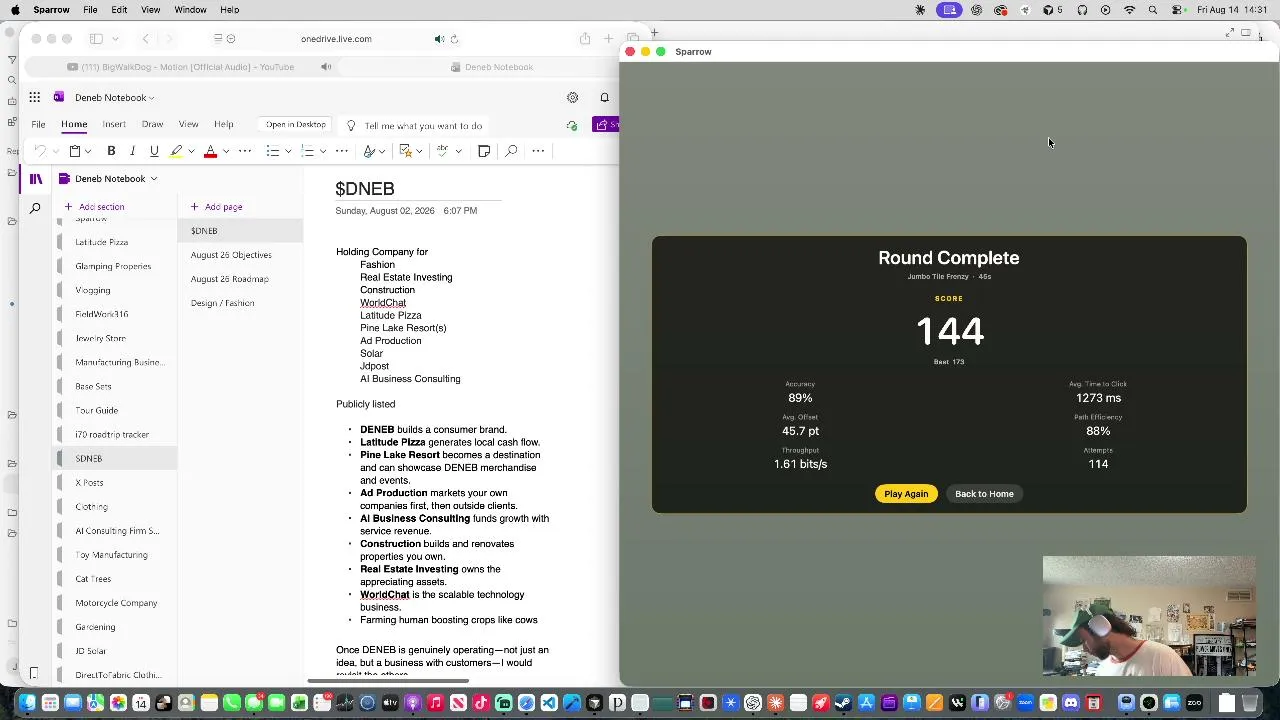
Task: Switch to the View ribbon tab
Action: click(188, 125)
